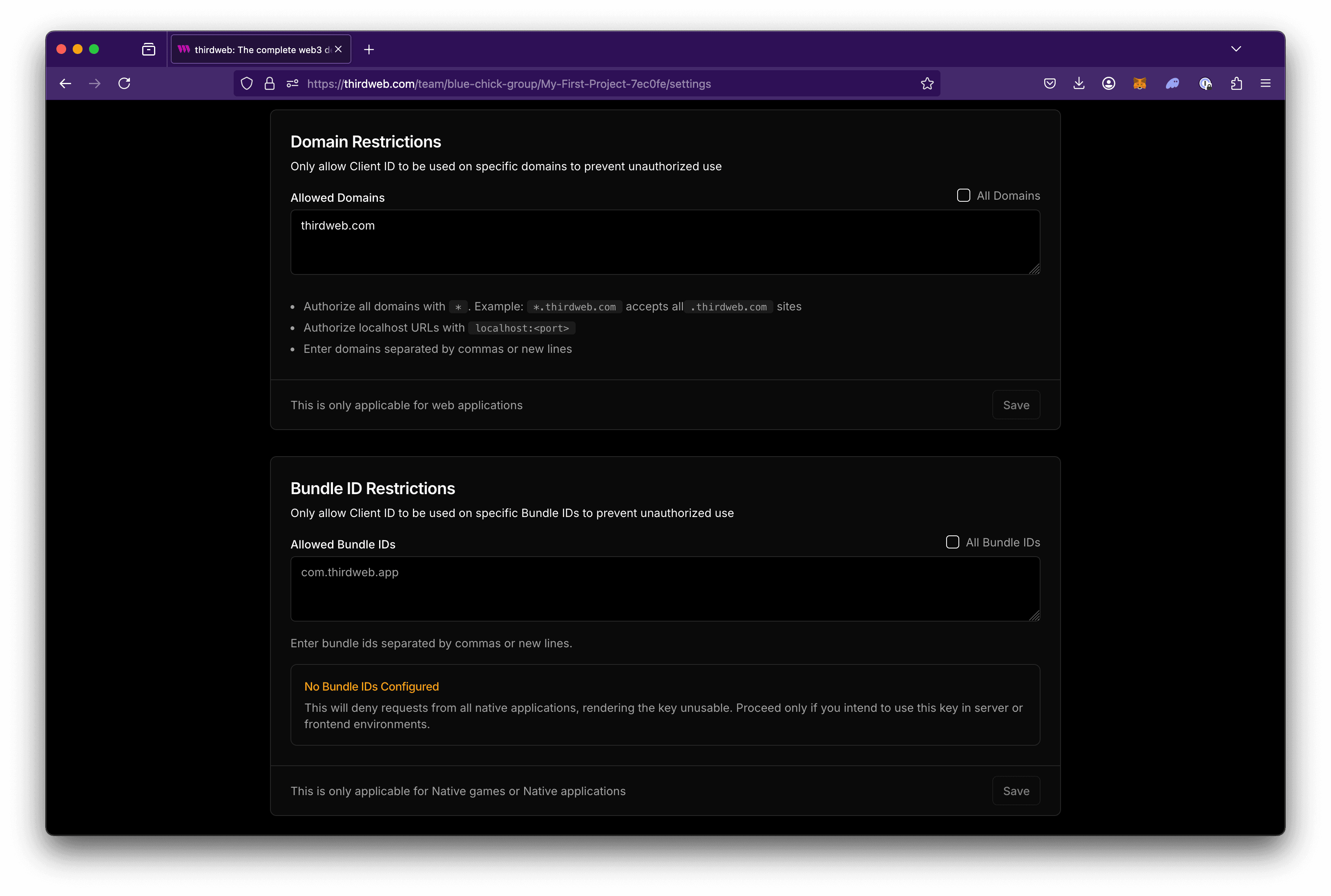Open the extensions puzzle icon
This screenshot has height=896, width=1331.
(x=1236, y=83)
